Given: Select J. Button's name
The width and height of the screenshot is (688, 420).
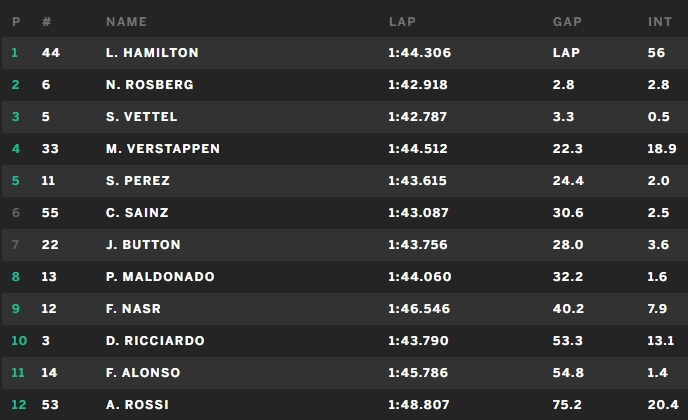Looking at the screenshot, I should point(143,245).
